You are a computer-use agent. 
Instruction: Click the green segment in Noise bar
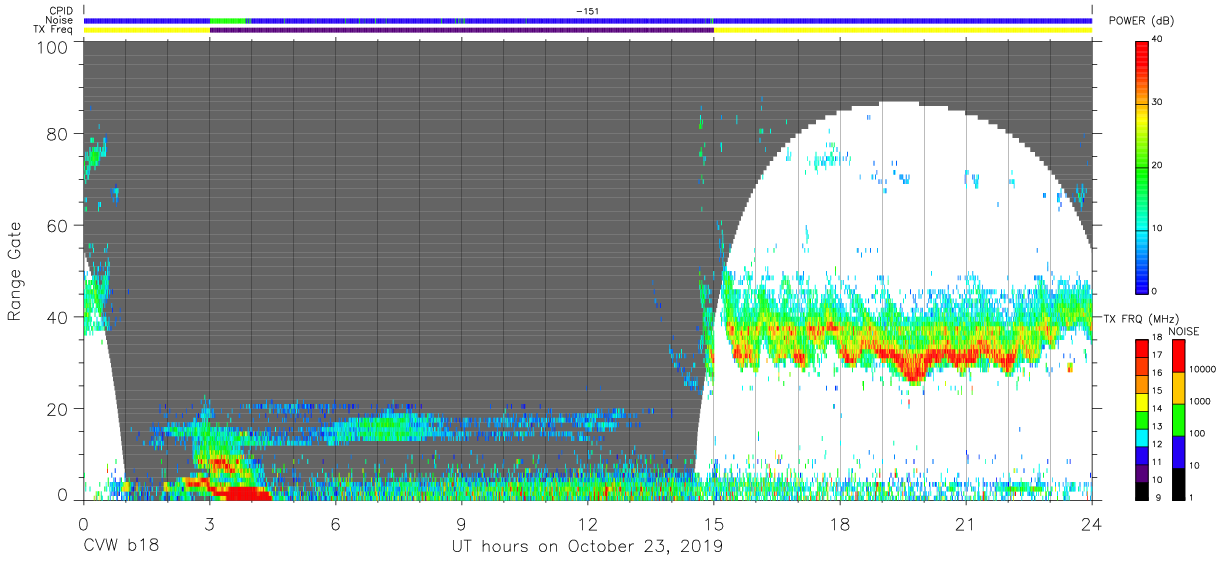(227, 20)
